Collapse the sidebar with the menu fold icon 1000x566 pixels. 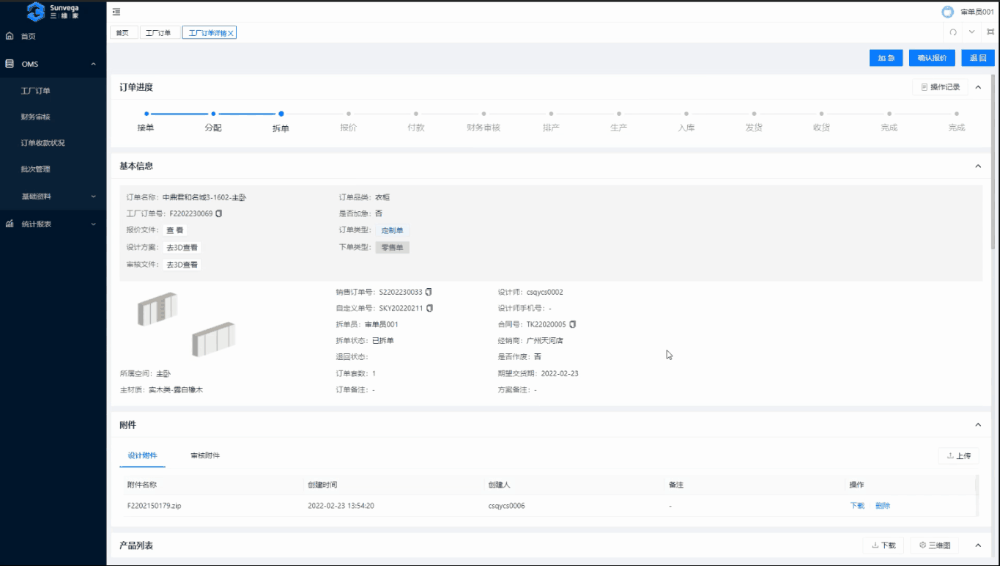[x=117, y=12]
